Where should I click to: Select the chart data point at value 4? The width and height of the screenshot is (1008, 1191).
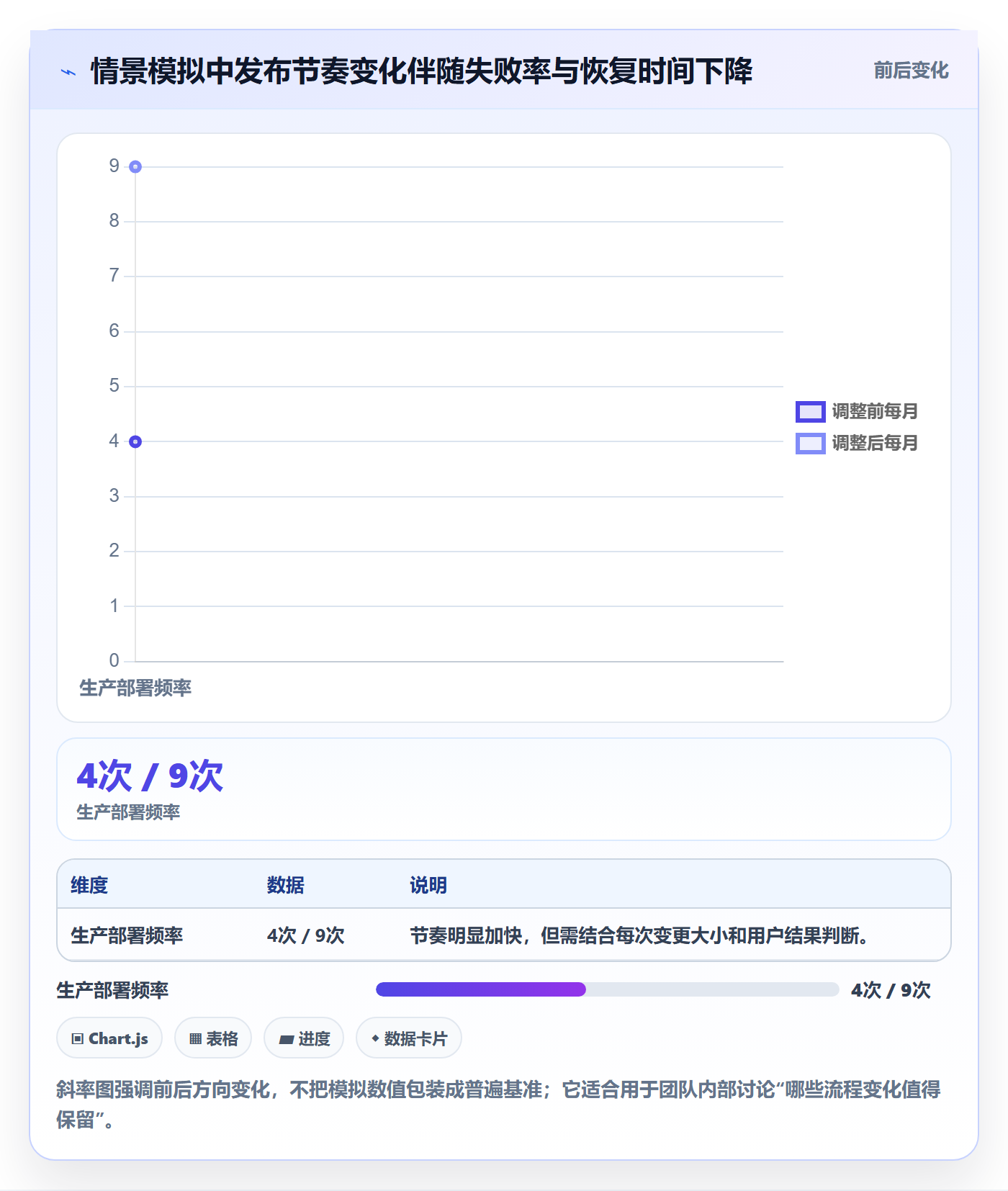pos(135,441)
